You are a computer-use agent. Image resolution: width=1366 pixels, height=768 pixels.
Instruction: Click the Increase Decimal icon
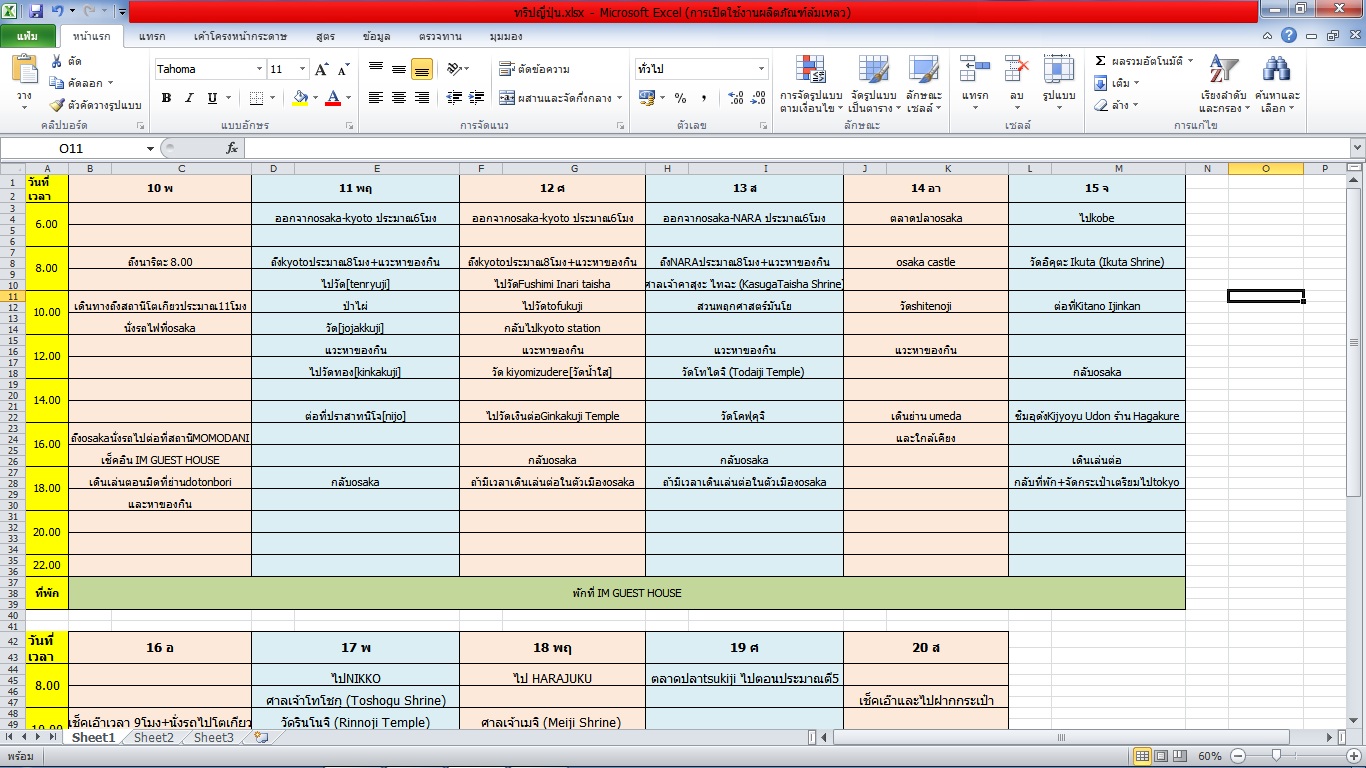736,98
